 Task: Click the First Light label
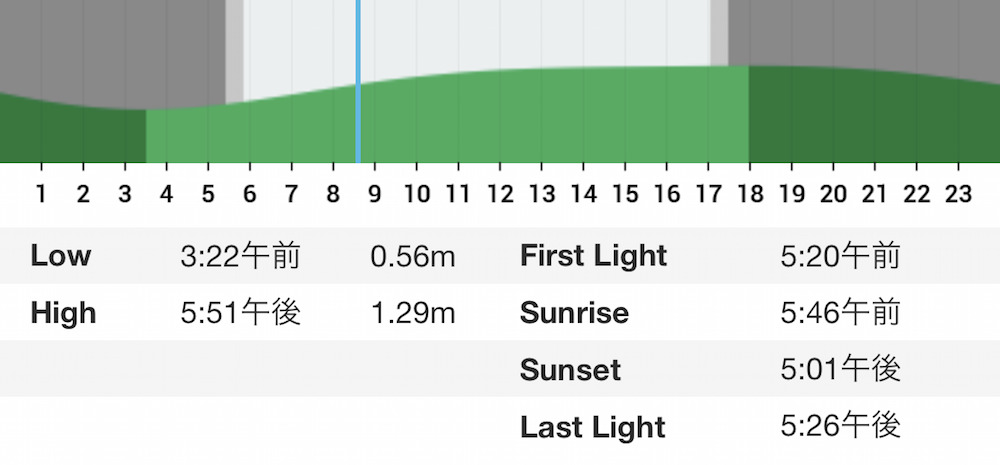click(x=593, y=257)
